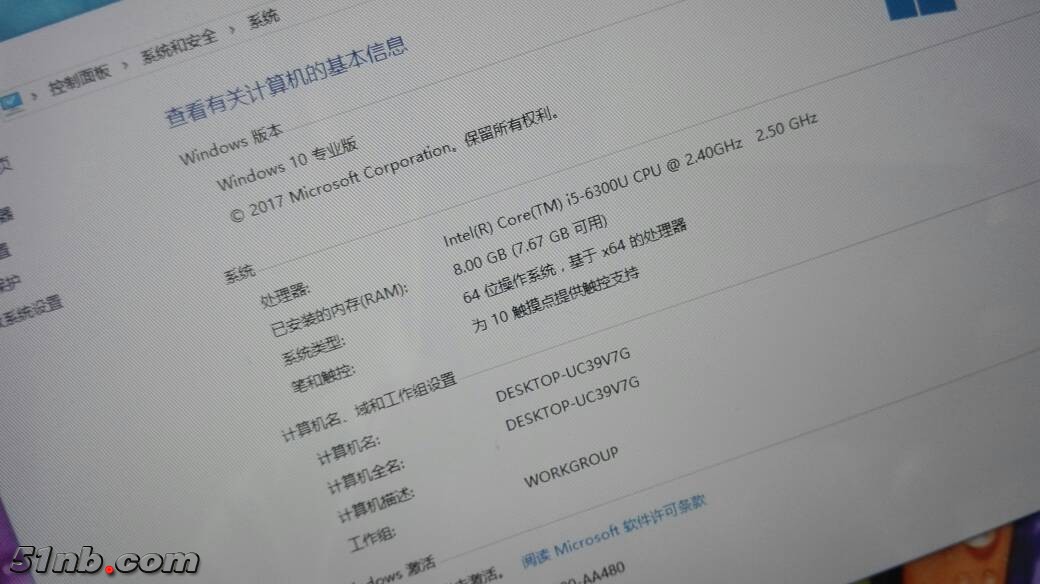Open 系统和安全 breadcrumb
The width and height of the screenshot is (1040, 584).
click(x=178, y=46)
